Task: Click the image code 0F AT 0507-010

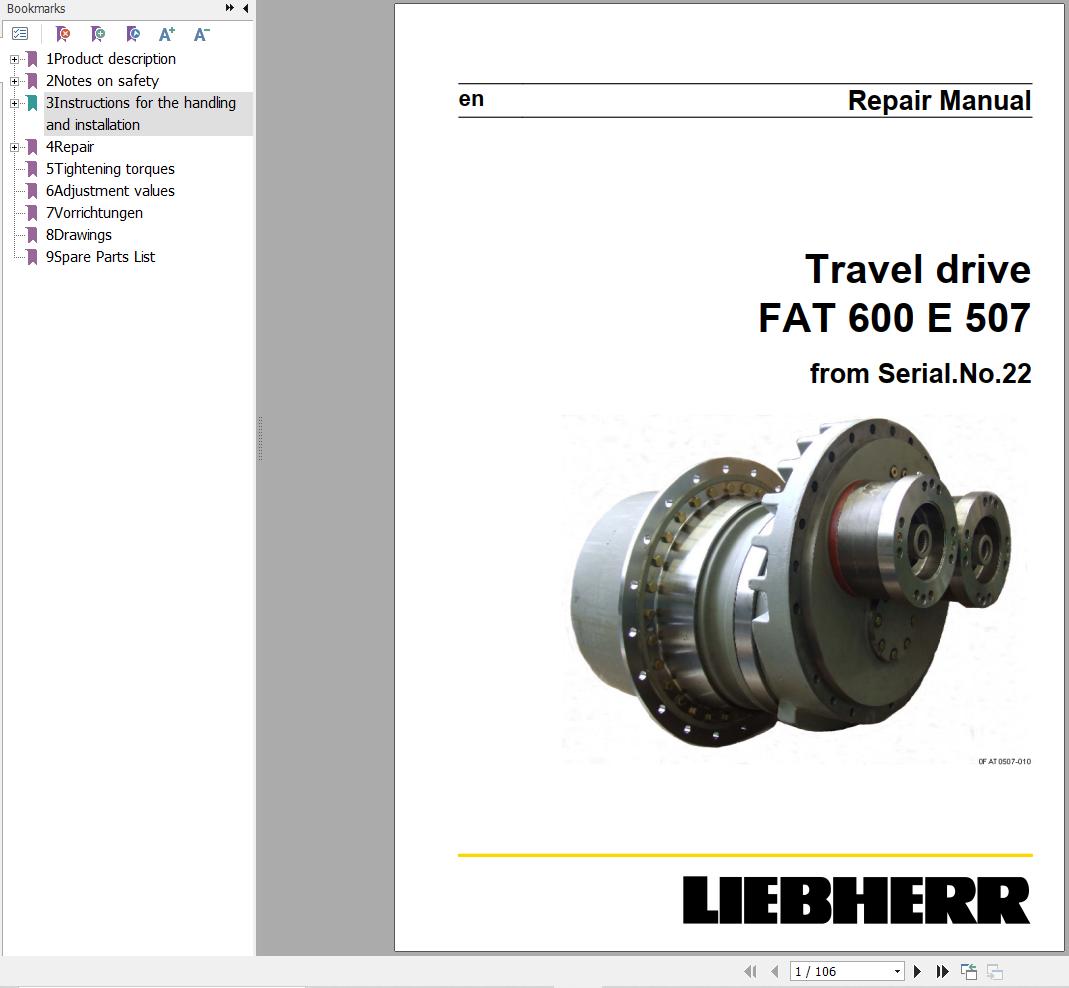Action: tap(1004, 761)
